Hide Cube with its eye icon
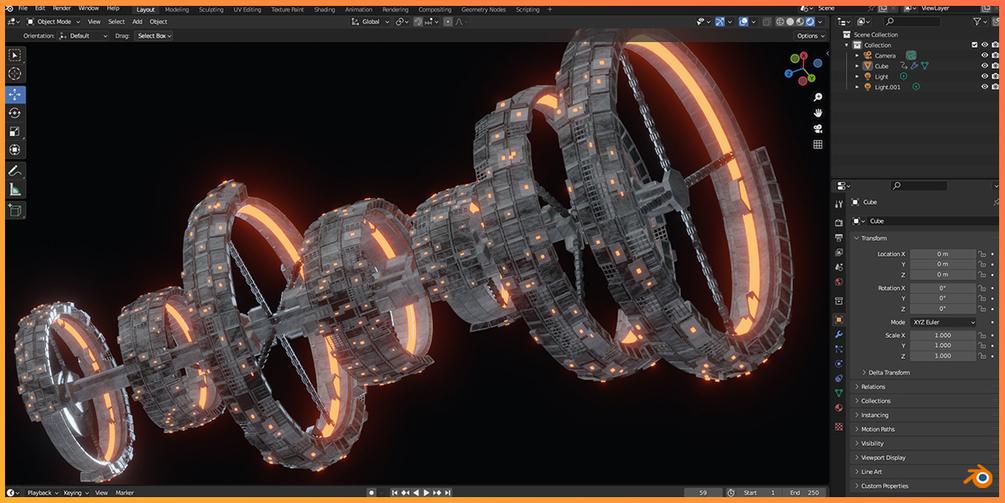This screenshot has width=1005, height=503. pyautogui.click(x=985, y=66)
